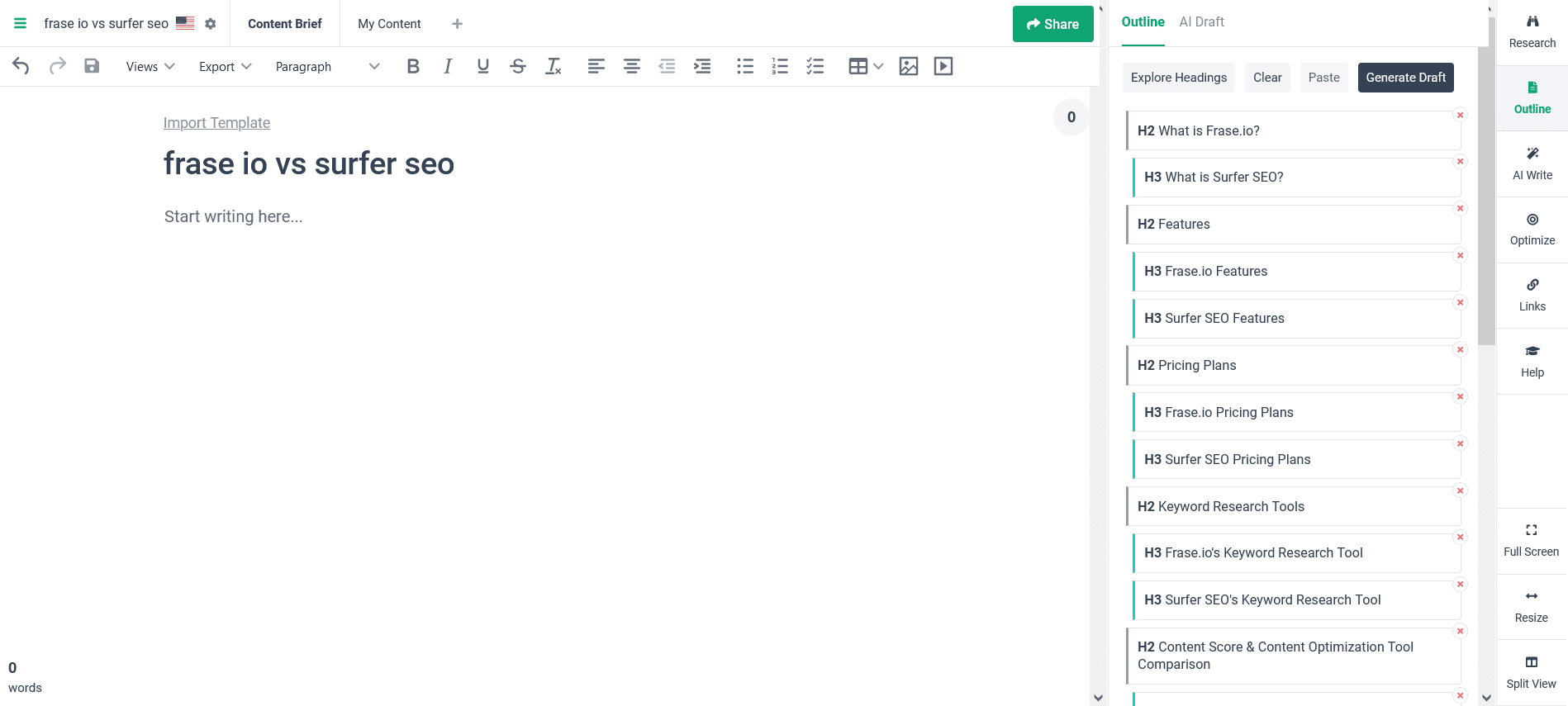Open the Import Template link
This screenshot has height=706, width=1568.
tap(216, 123)
